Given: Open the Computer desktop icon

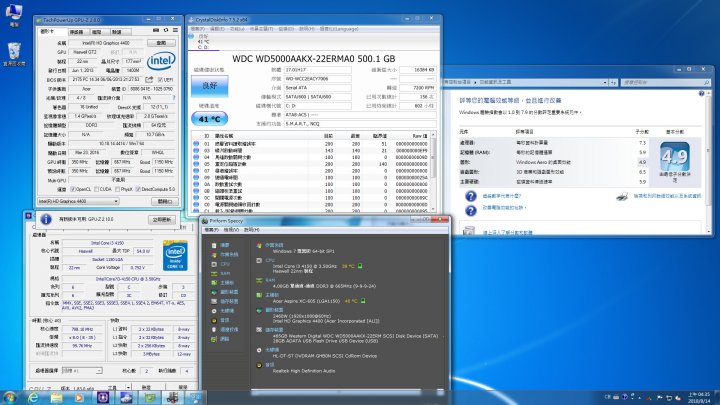Looking at the screenshot, I should click(x=14, y=15).
